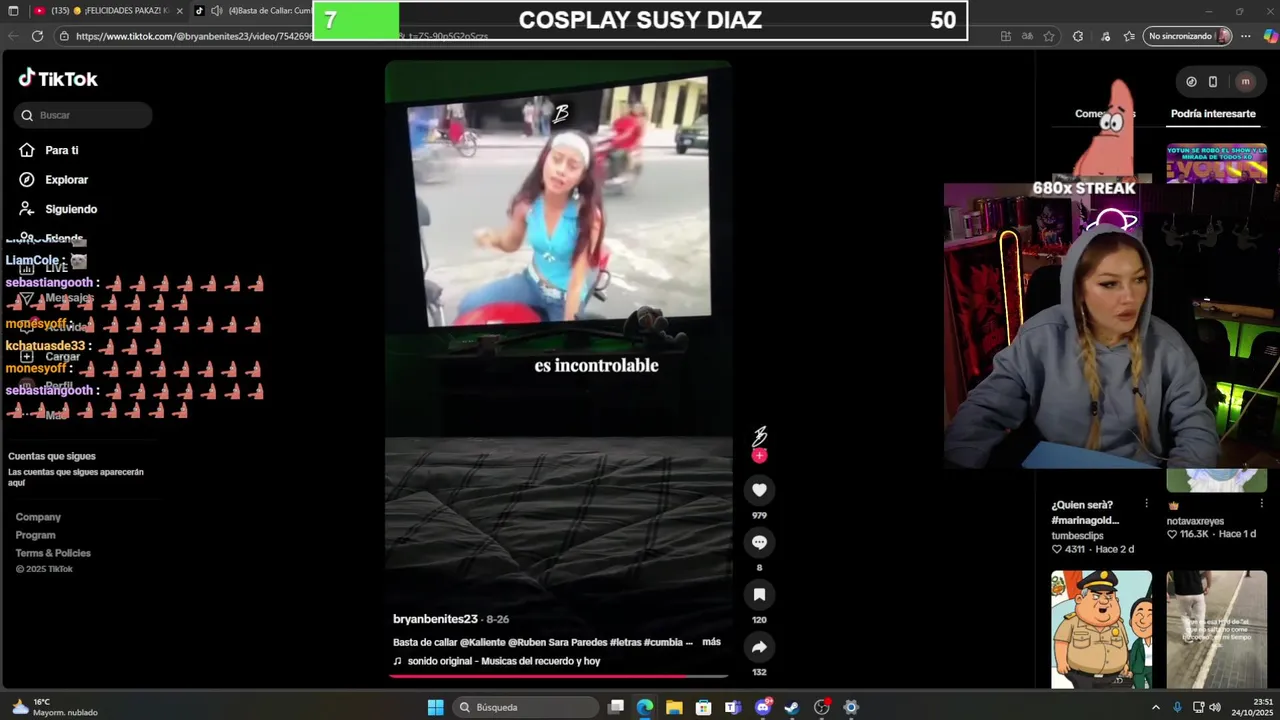Viewport: 1280px width, 720px height.
Task: Mute the Basta de Callar tab audio
Action: coord(217,11)
